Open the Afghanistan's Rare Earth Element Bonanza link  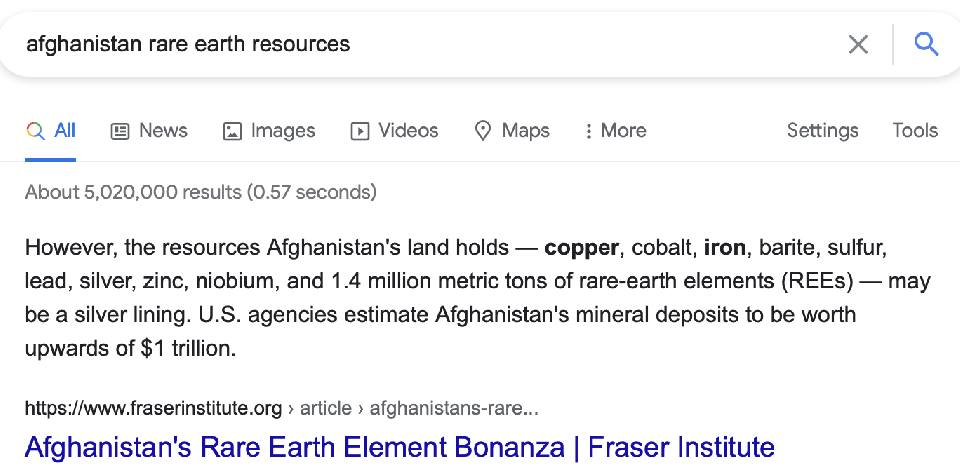[x=399, y=446]
